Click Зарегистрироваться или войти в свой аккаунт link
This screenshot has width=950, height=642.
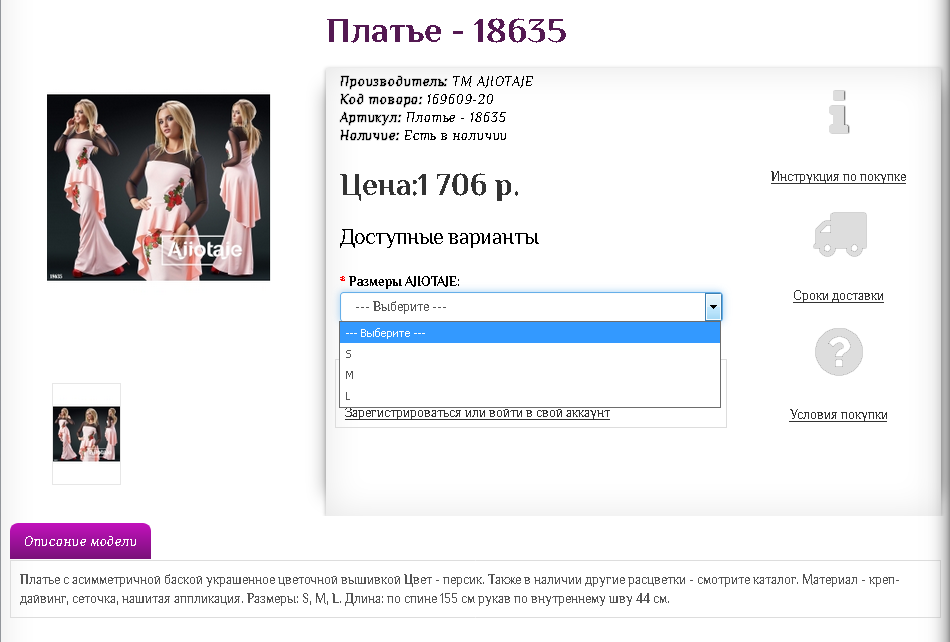[477, 413]
